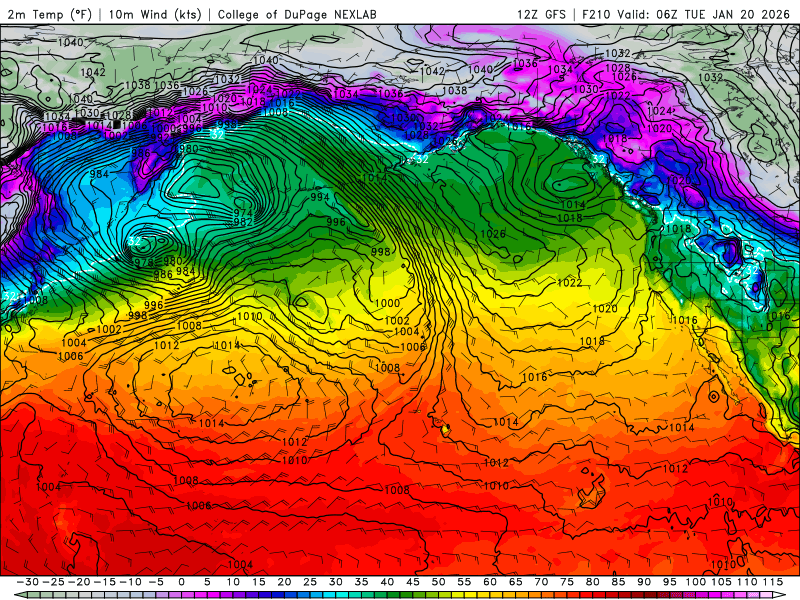Click the 55 temperature scale label

click(x=464, y=582)
